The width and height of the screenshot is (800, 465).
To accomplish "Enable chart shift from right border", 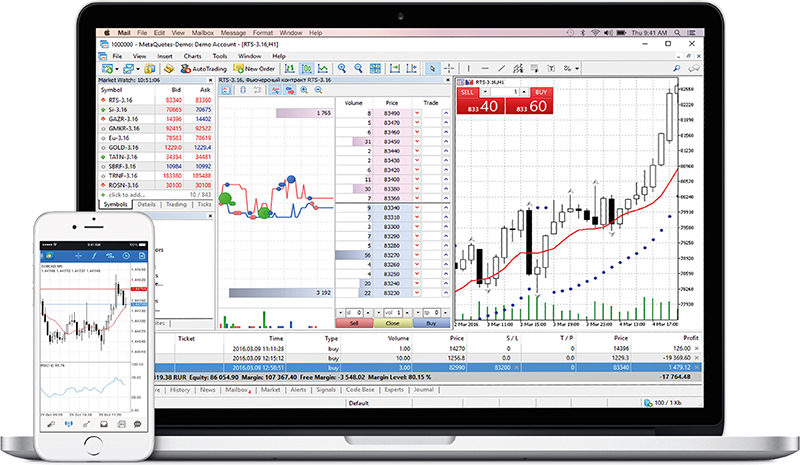I will click(x=411, y=68).
